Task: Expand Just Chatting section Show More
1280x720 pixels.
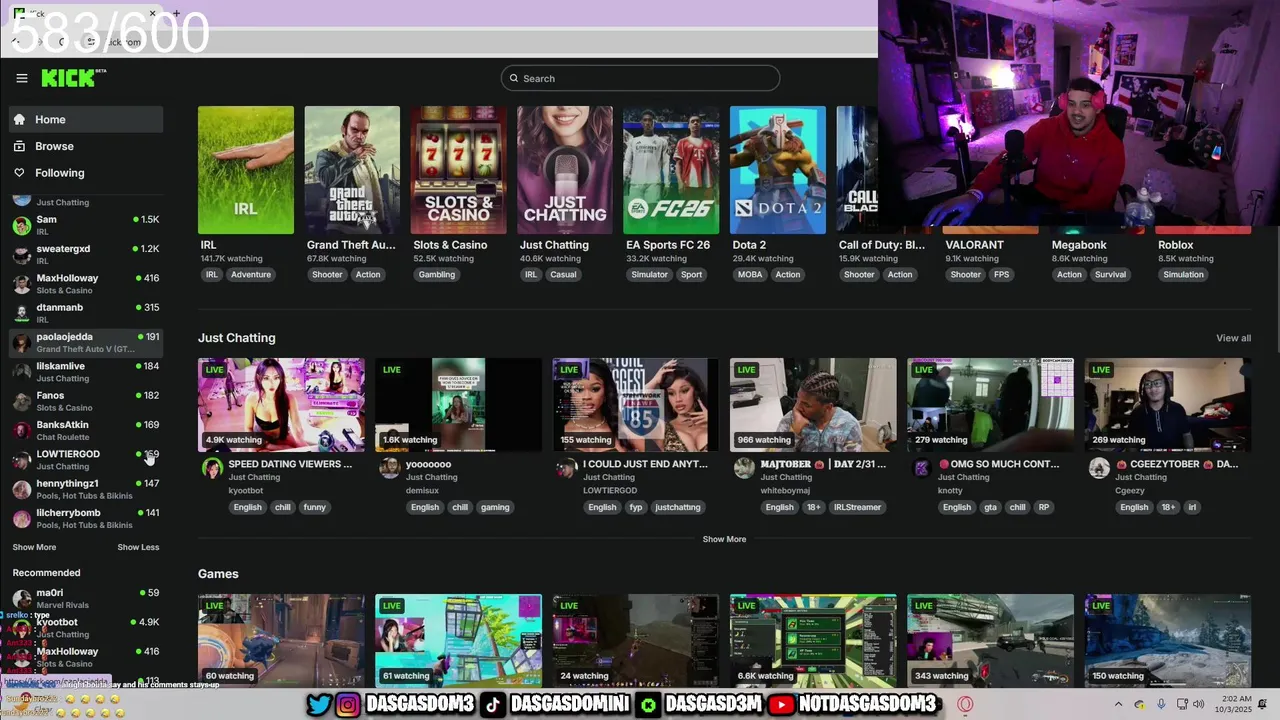Action: coord(724,539)
